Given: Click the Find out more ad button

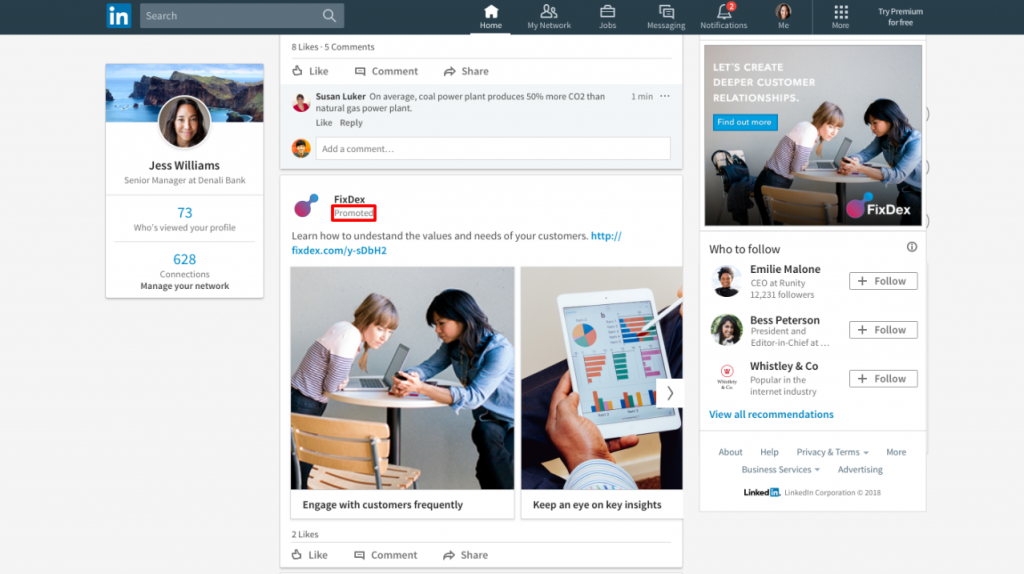Looking at the screenshot, I should click(x=745, y=122).
